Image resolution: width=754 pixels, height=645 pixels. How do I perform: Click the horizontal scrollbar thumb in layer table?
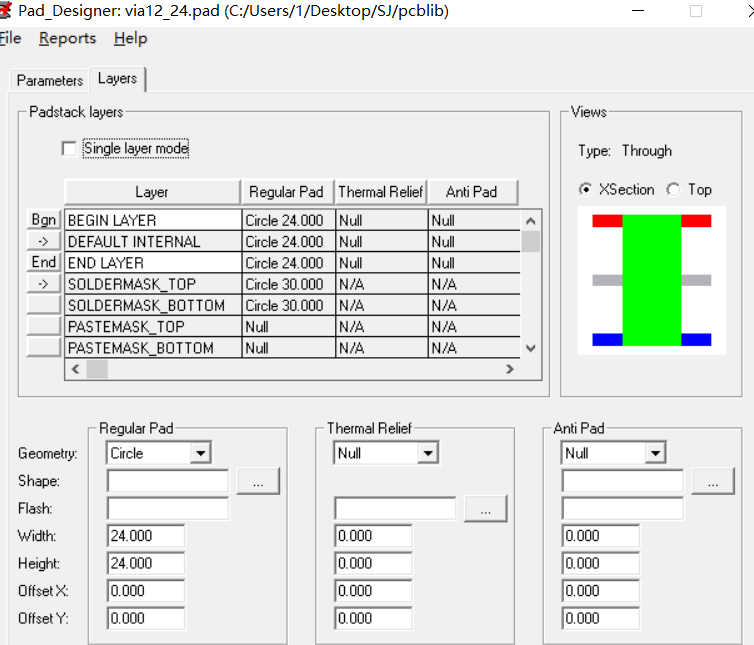point(97,369)
